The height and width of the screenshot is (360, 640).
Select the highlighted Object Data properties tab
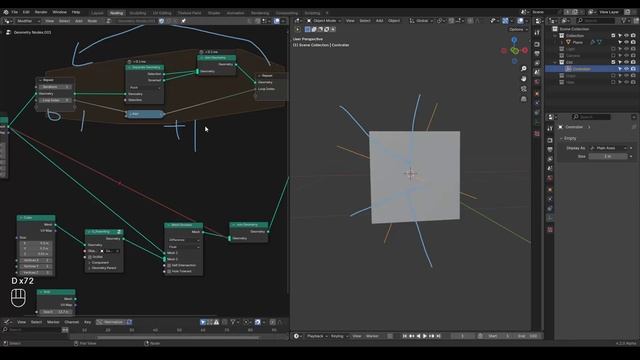point(550,218)
